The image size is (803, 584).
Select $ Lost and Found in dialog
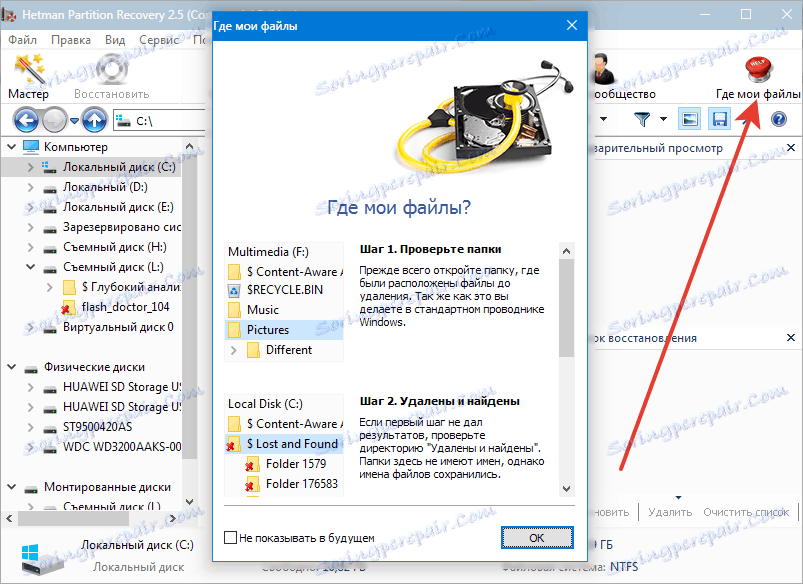click(284, 444)
